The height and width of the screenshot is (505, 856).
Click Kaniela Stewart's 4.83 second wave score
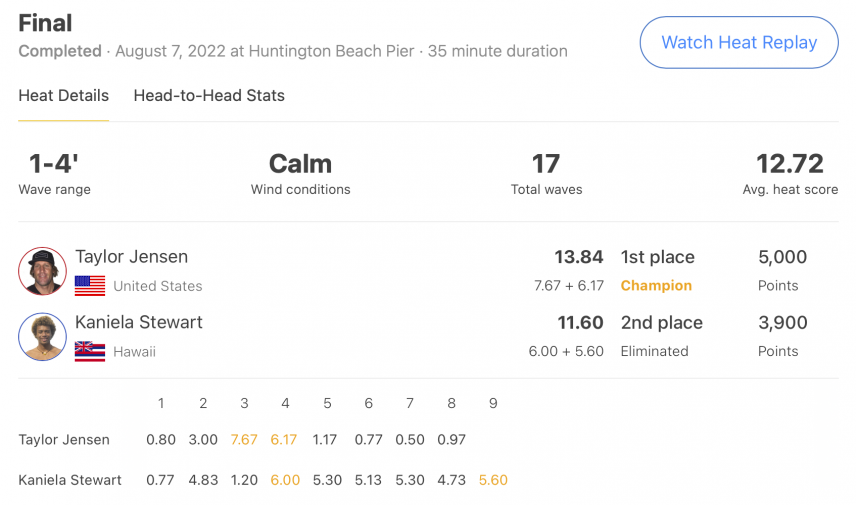203,480
